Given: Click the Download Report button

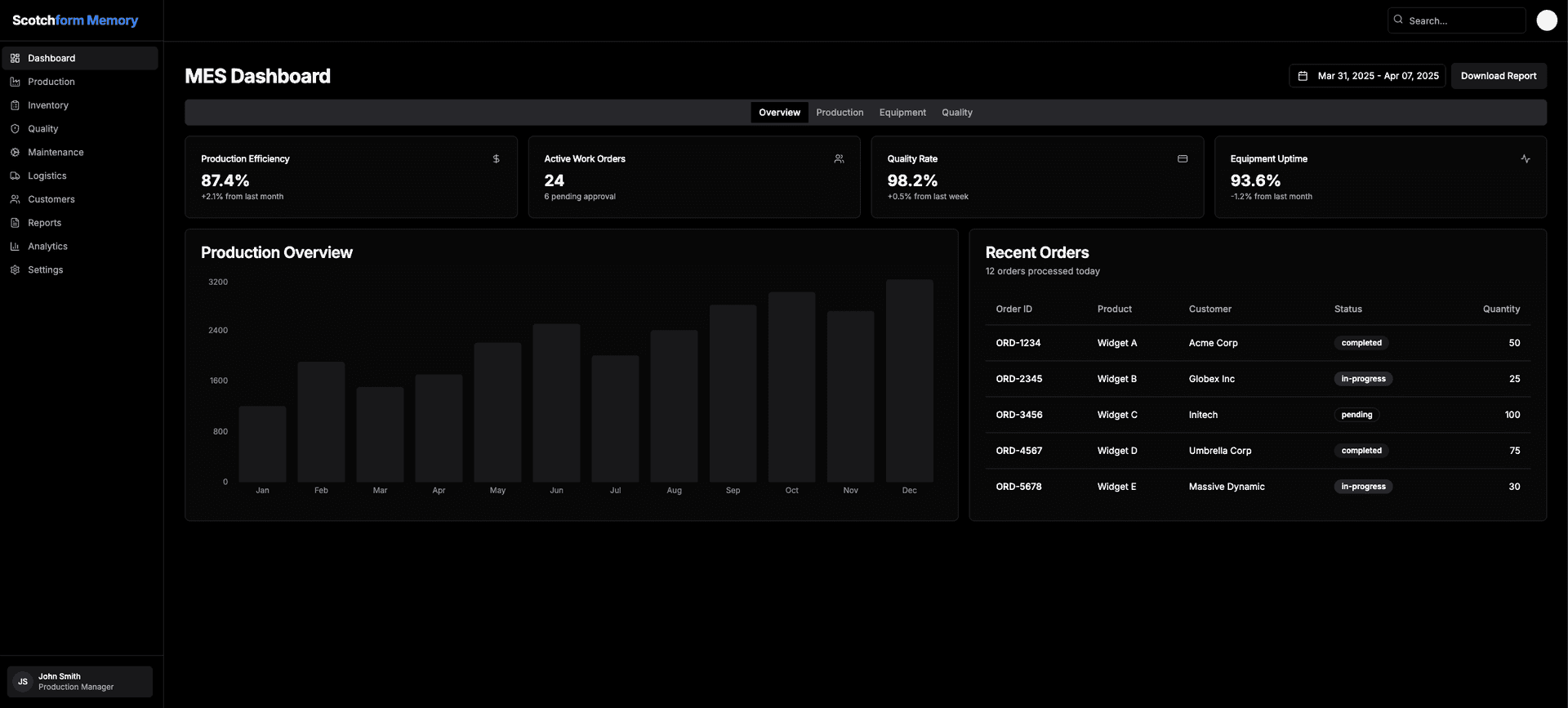Looking at the screenshot, I should (1499, 76).
